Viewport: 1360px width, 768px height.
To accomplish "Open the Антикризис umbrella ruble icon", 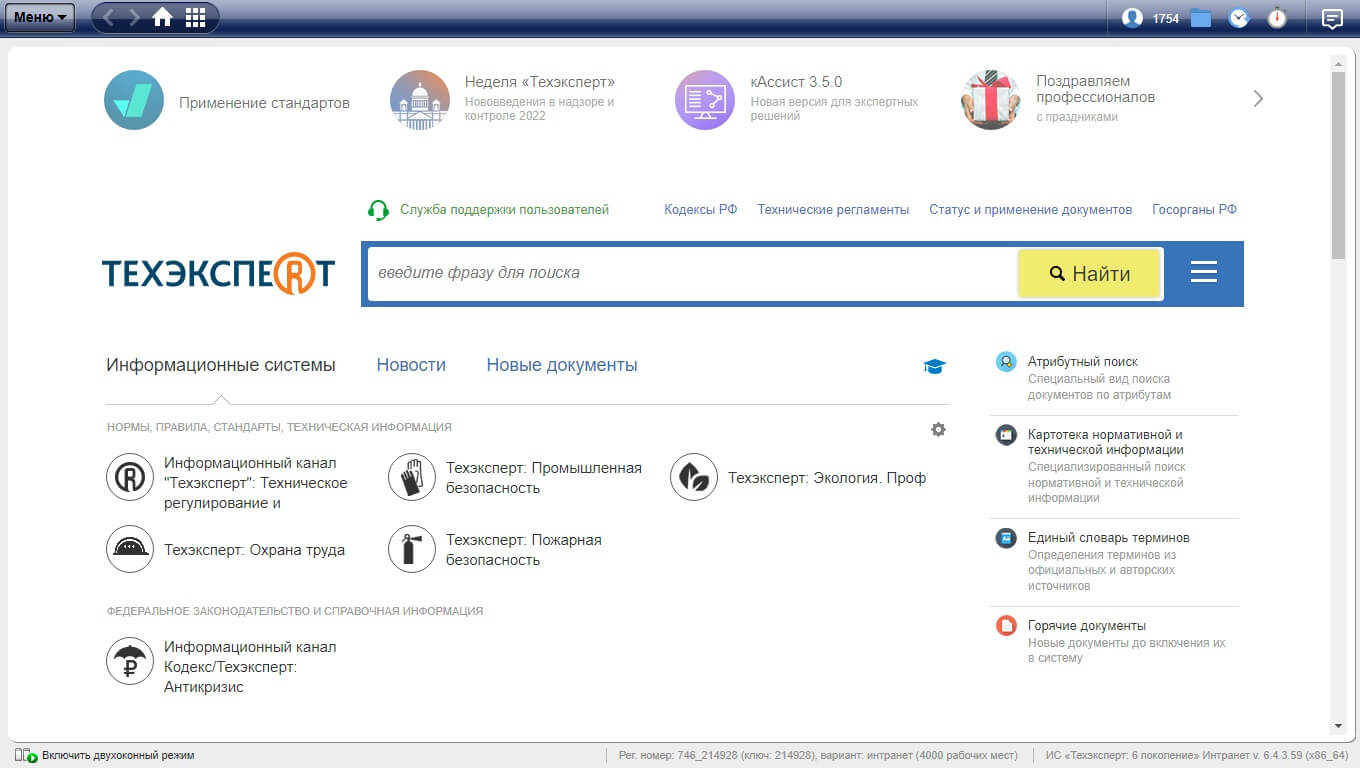I will tap(130, 661).
